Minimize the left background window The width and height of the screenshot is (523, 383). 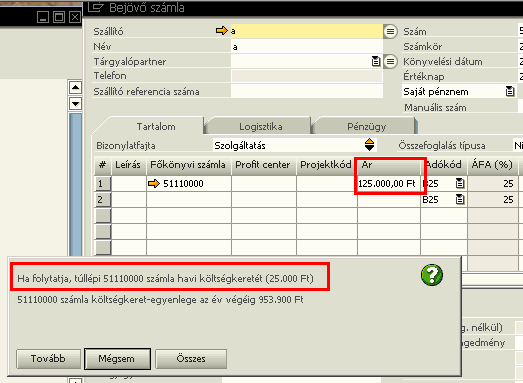click(43, 17)
